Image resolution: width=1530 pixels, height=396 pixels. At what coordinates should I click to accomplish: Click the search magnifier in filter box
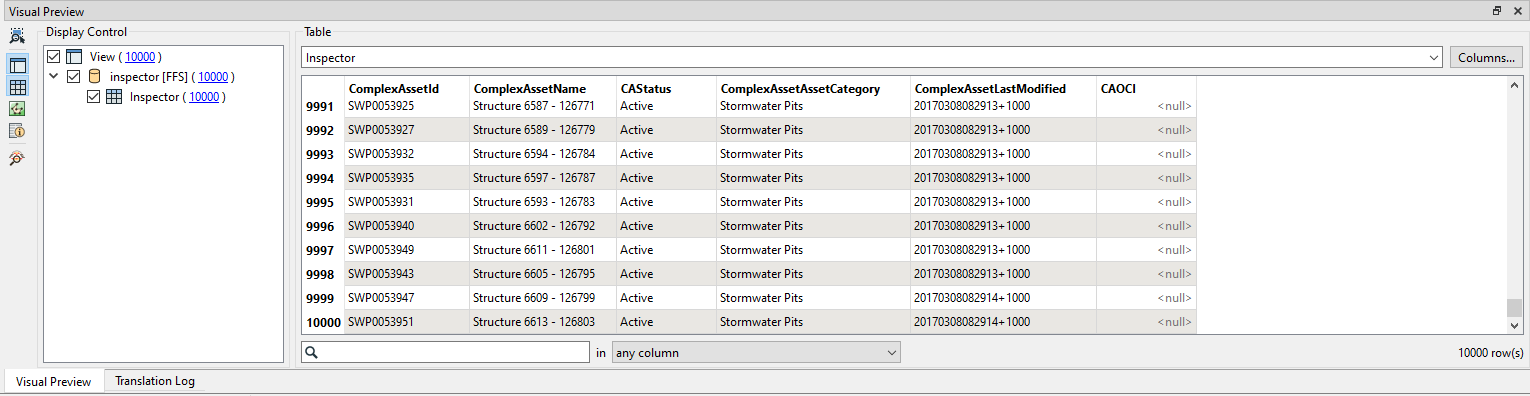click(x=312, y=352)
